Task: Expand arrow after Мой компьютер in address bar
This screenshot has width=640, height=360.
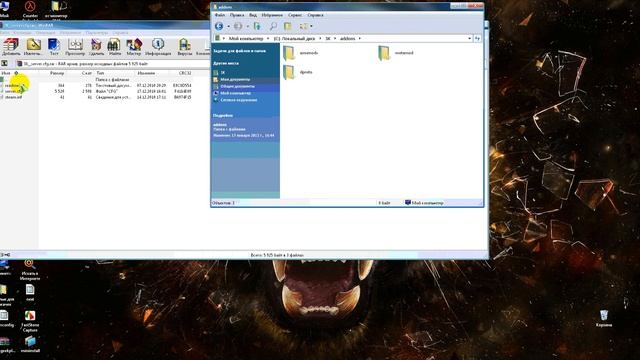Action: click(268, 38)
